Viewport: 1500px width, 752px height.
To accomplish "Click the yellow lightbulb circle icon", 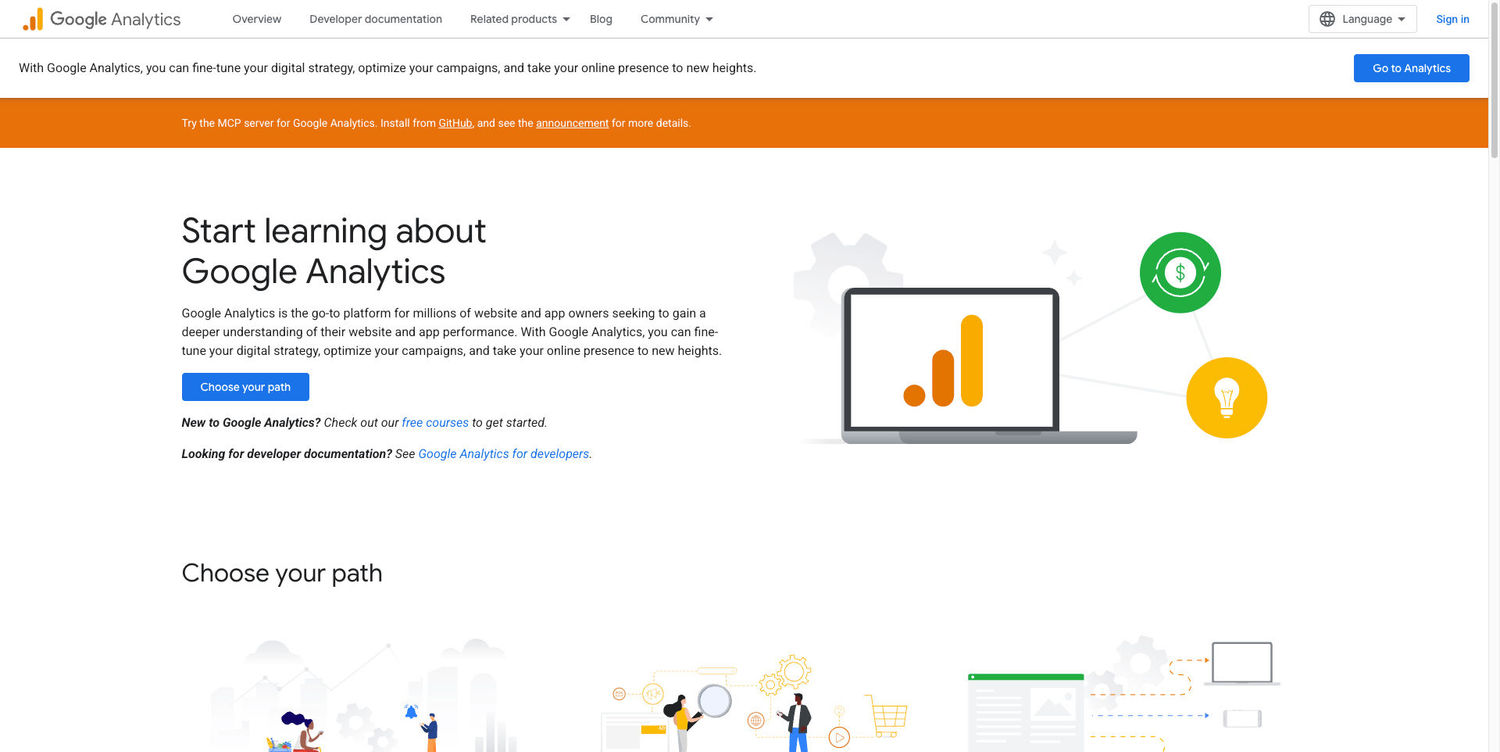I will [x=1226, y=398].
